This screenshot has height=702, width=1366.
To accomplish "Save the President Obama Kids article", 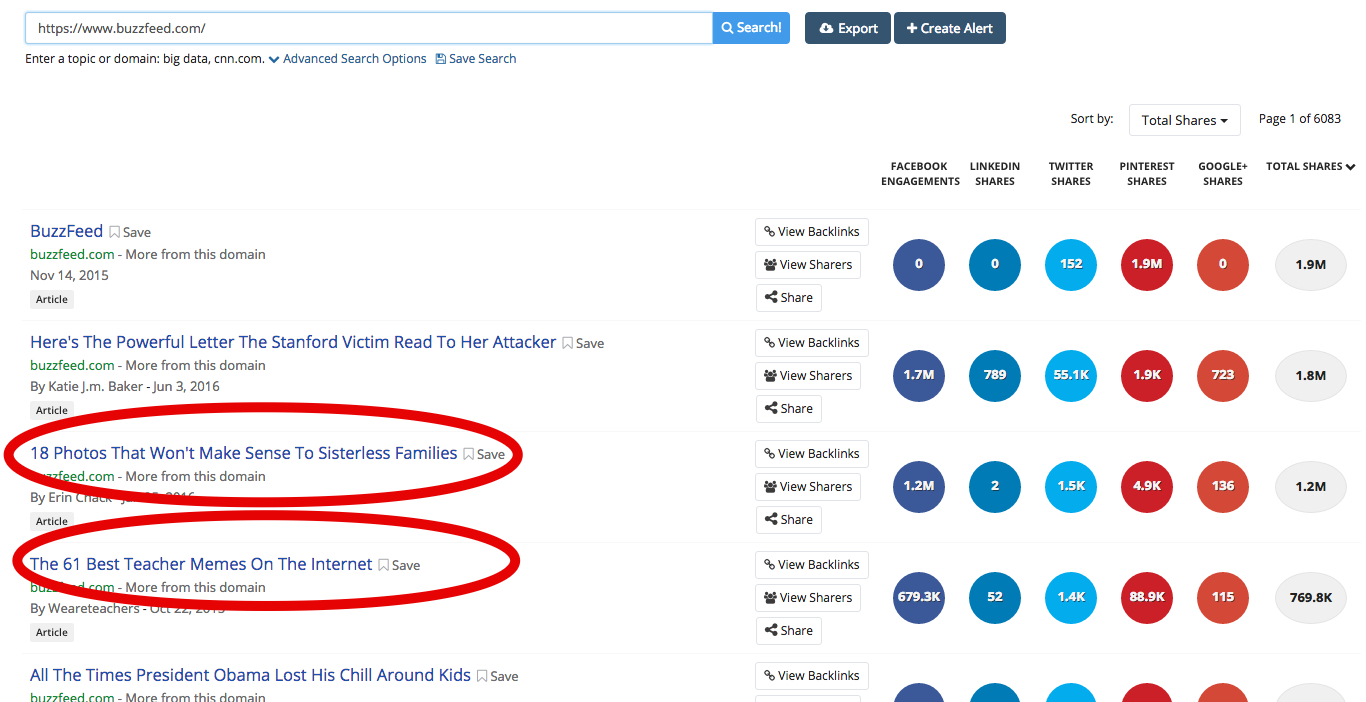I will pos(497,676).
